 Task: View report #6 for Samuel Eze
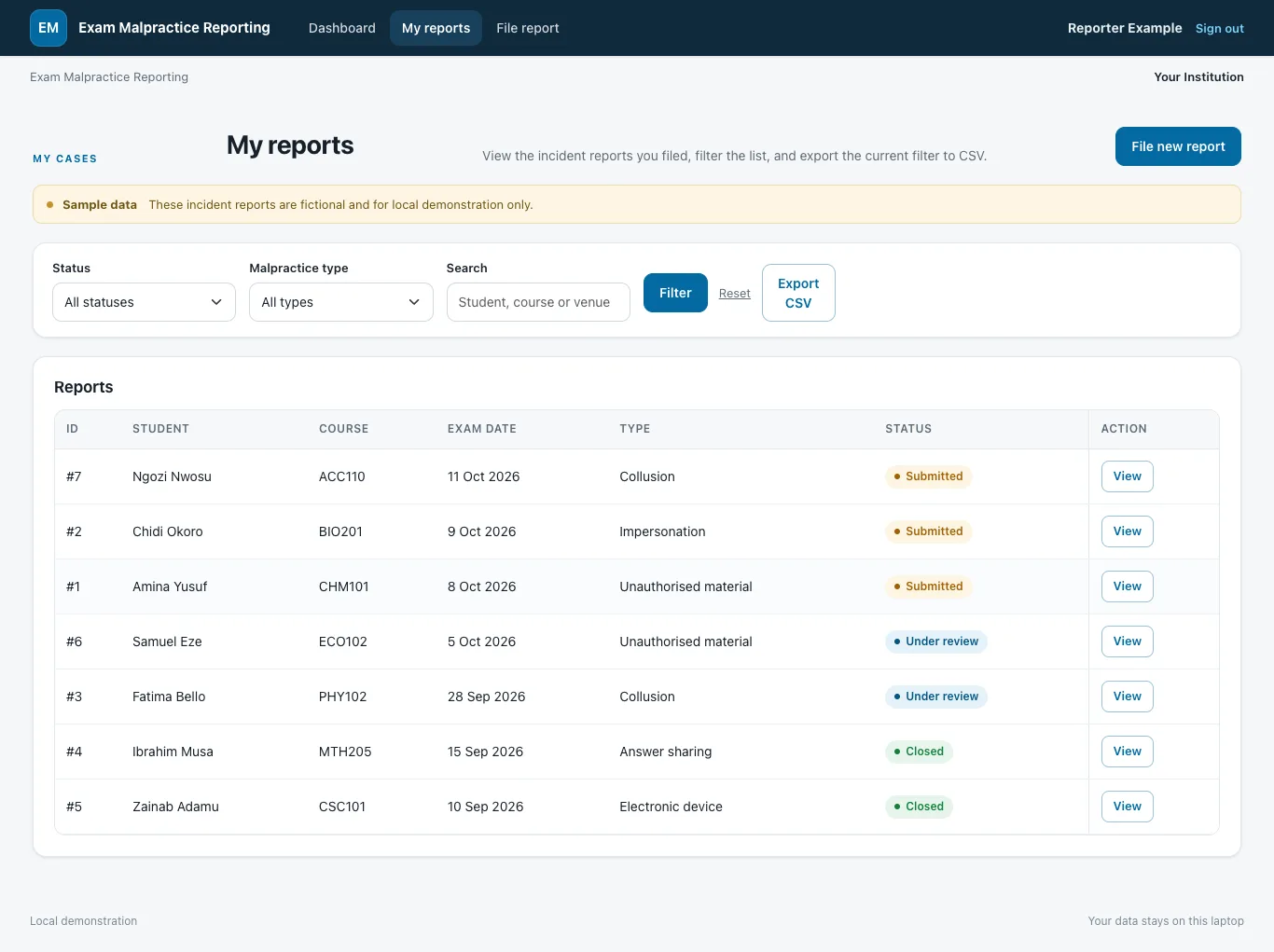coord(1128,642)
